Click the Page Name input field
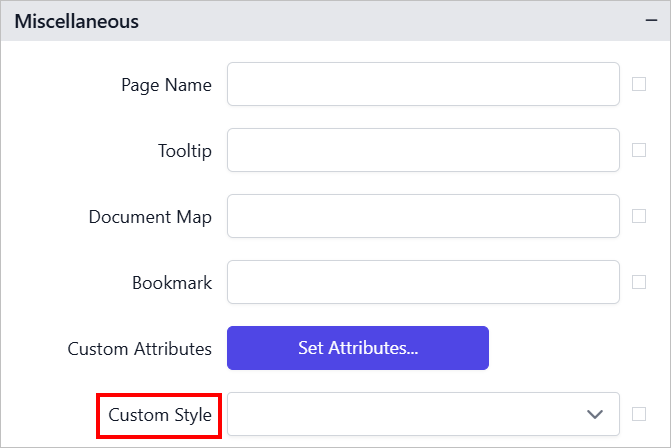This screenshot has width=671, height=448. [423, 84]
